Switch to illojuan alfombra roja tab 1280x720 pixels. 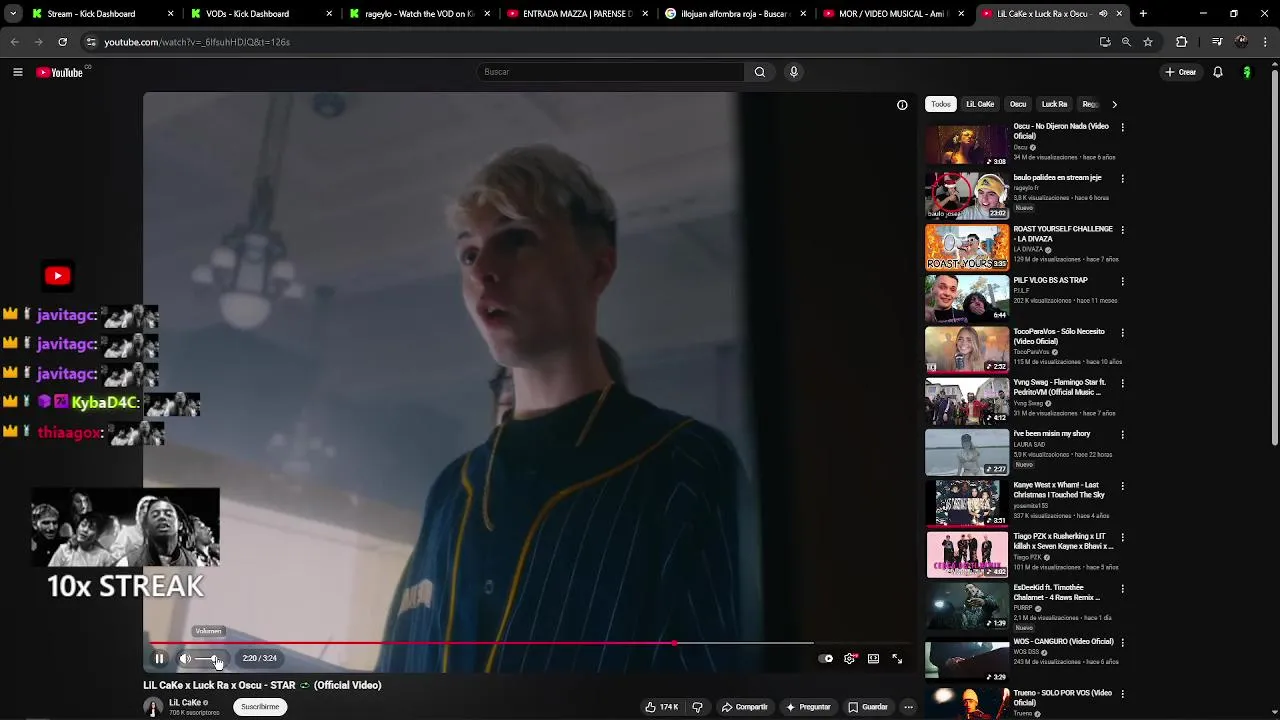coord(735,14)
